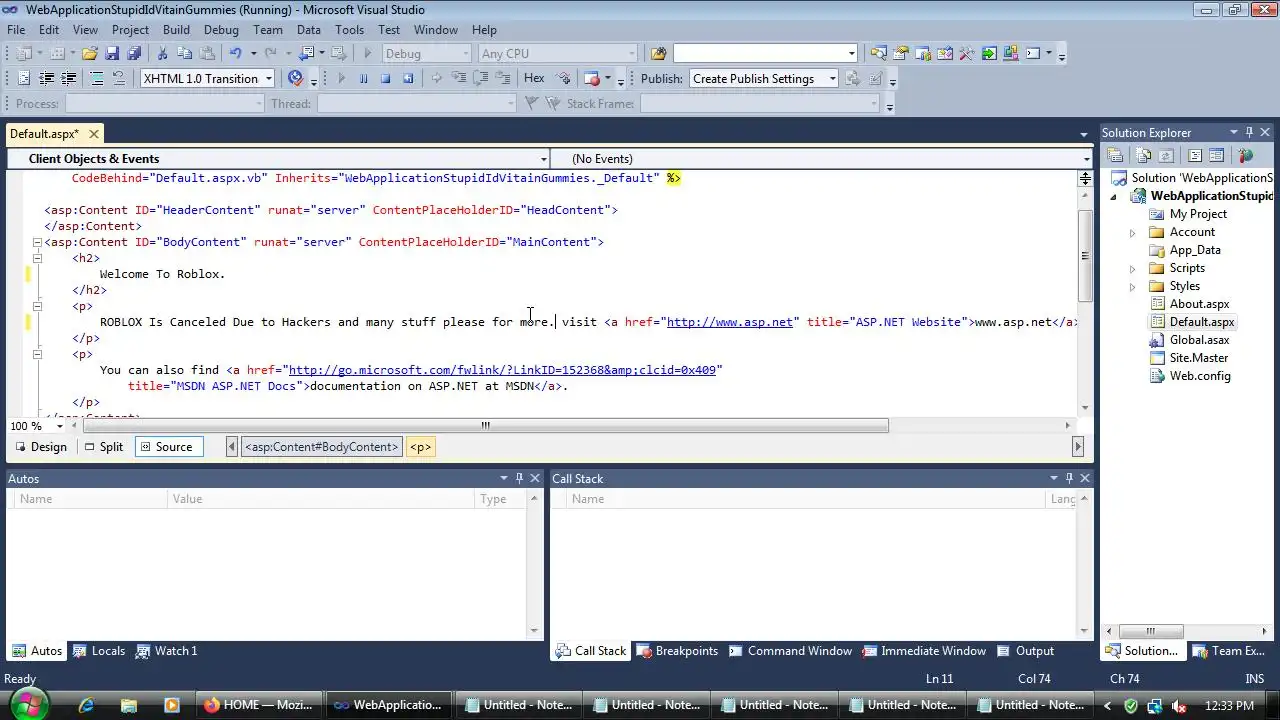Click the Increase Indent icon

(x=68, y=78)
